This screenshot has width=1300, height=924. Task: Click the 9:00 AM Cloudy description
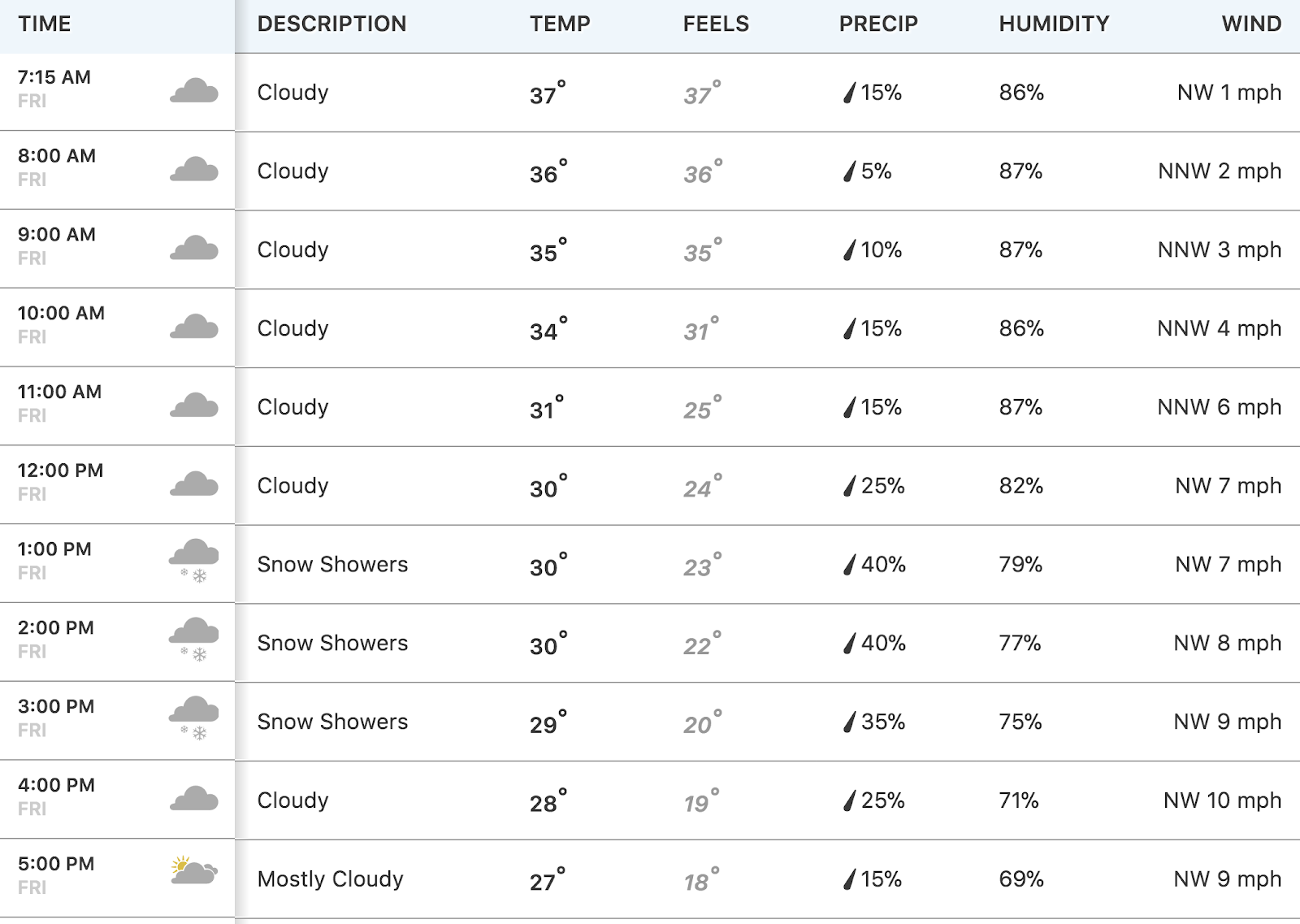click(x=292, y=250)
